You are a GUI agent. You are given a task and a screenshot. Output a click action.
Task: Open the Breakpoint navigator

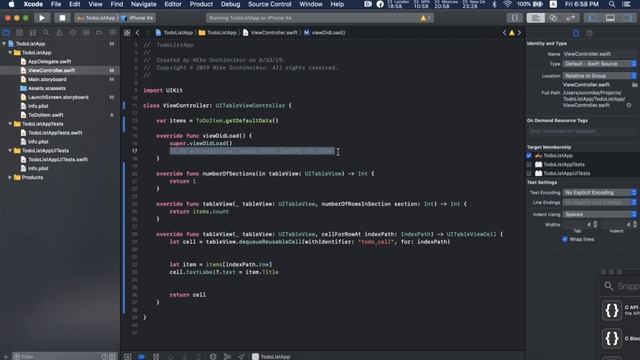coord(99,33)
